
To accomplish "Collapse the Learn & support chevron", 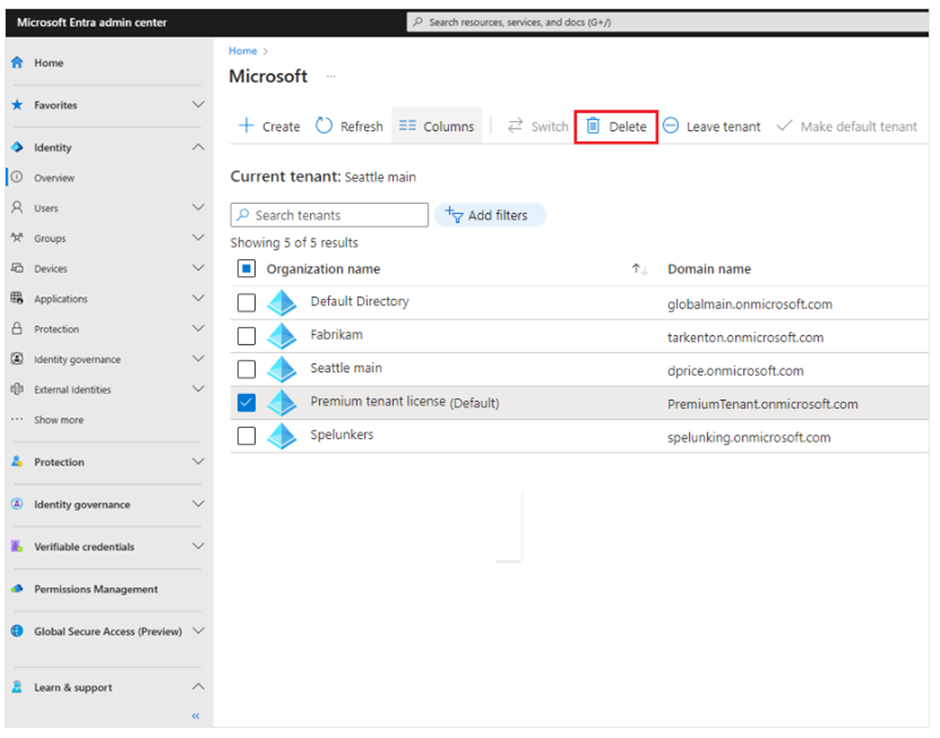I will pyautogui.click(x=198, y=686).
